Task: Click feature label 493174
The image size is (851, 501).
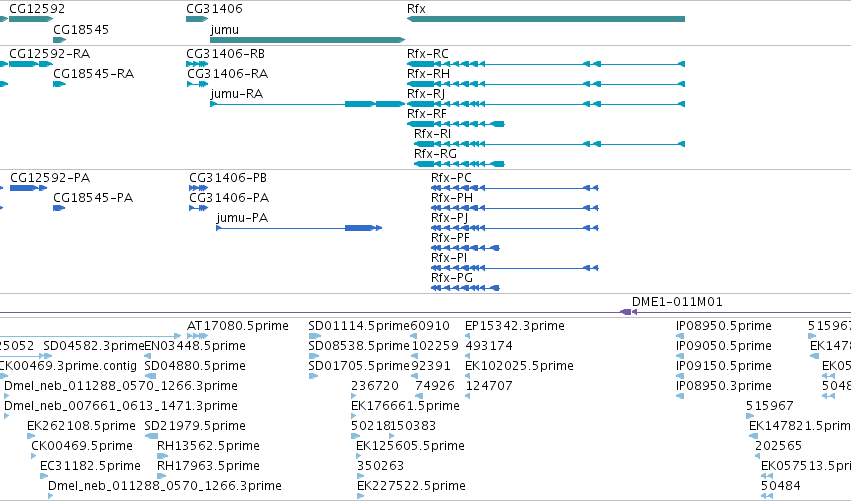Action: click(488, 346)
